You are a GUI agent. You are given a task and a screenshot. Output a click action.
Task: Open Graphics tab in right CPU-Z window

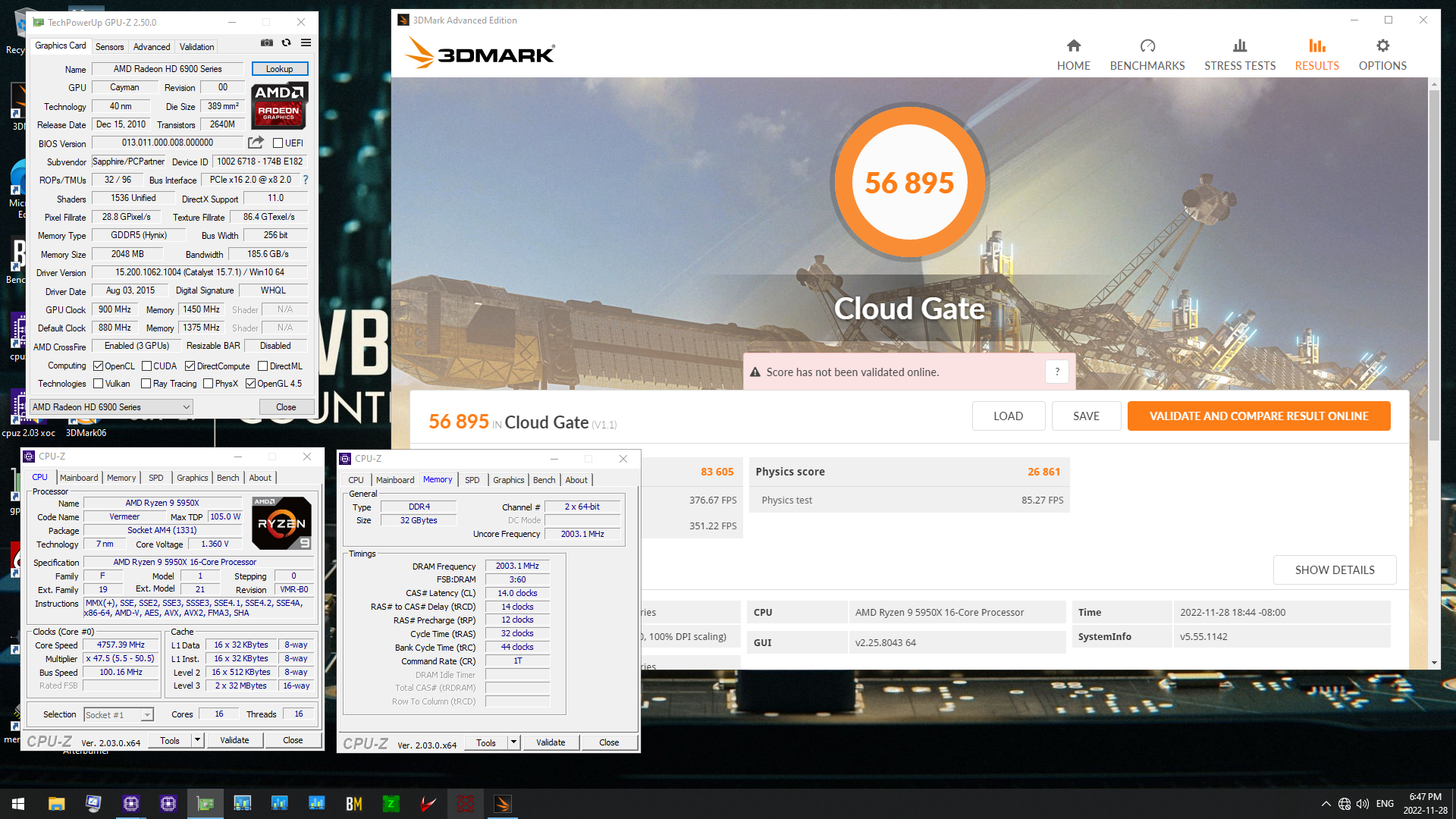(x=508, y=480)
